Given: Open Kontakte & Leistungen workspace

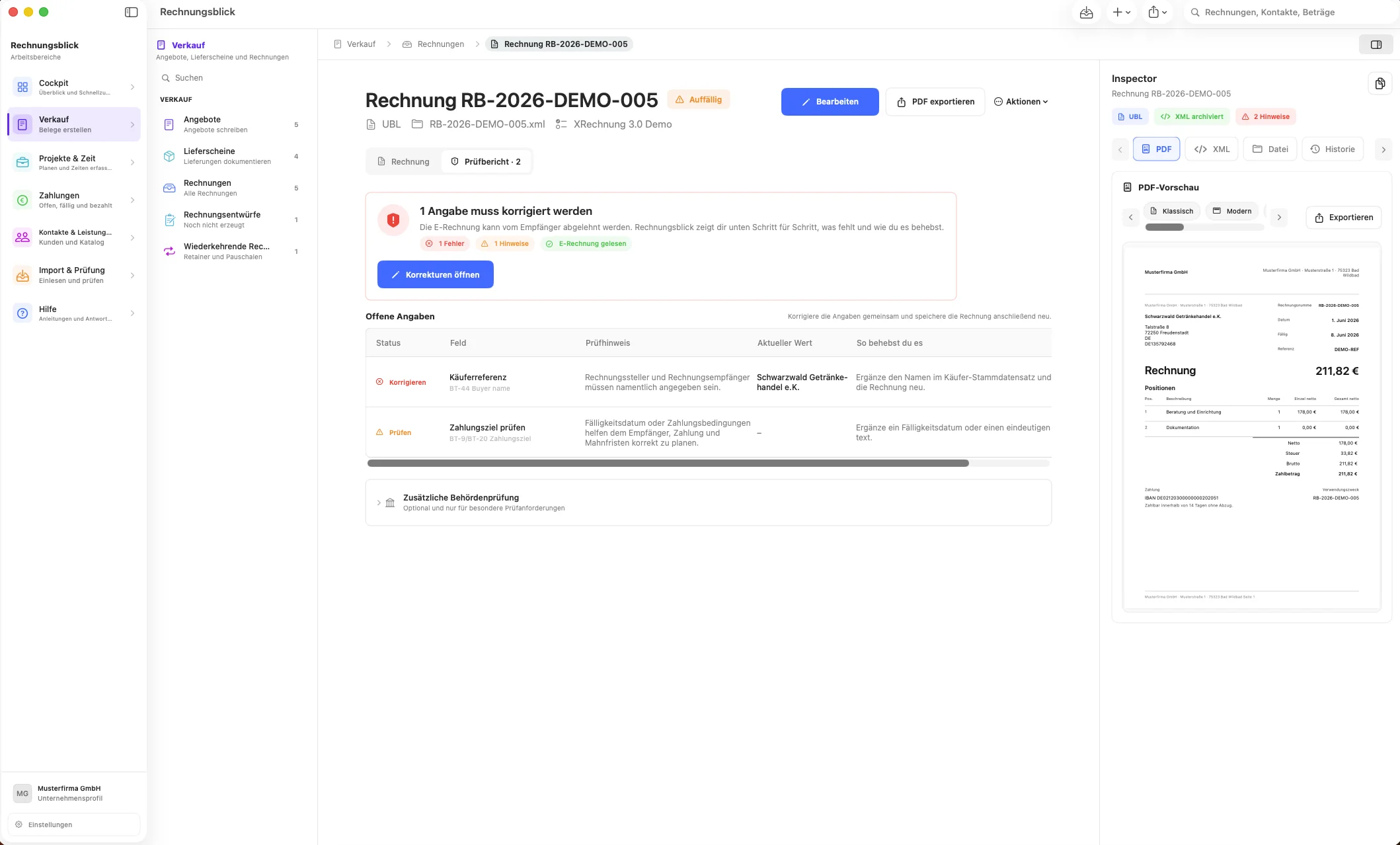Looking at the screenshot, I should coord(74,237).
